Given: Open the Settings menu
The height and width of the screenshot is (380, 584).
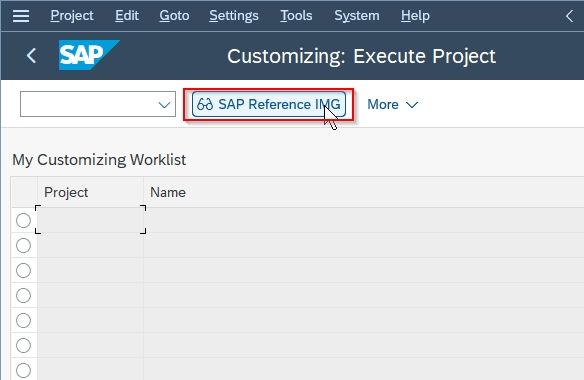Looking at the screenshot, I should coord(234,16).
